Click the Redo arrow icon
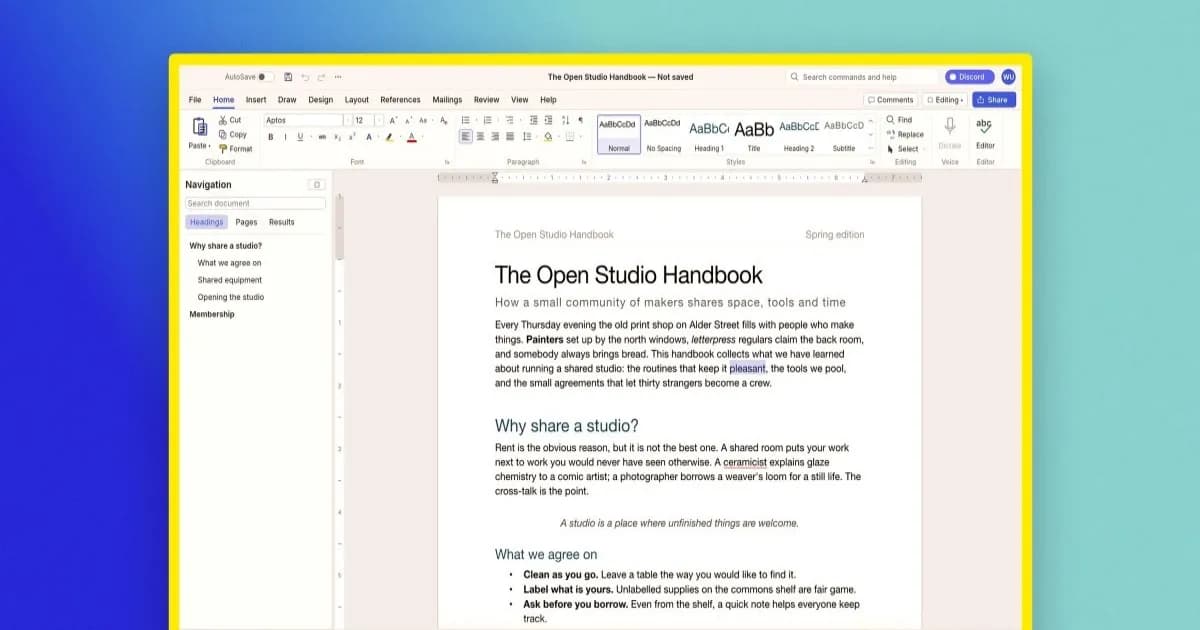 point(321,77)
